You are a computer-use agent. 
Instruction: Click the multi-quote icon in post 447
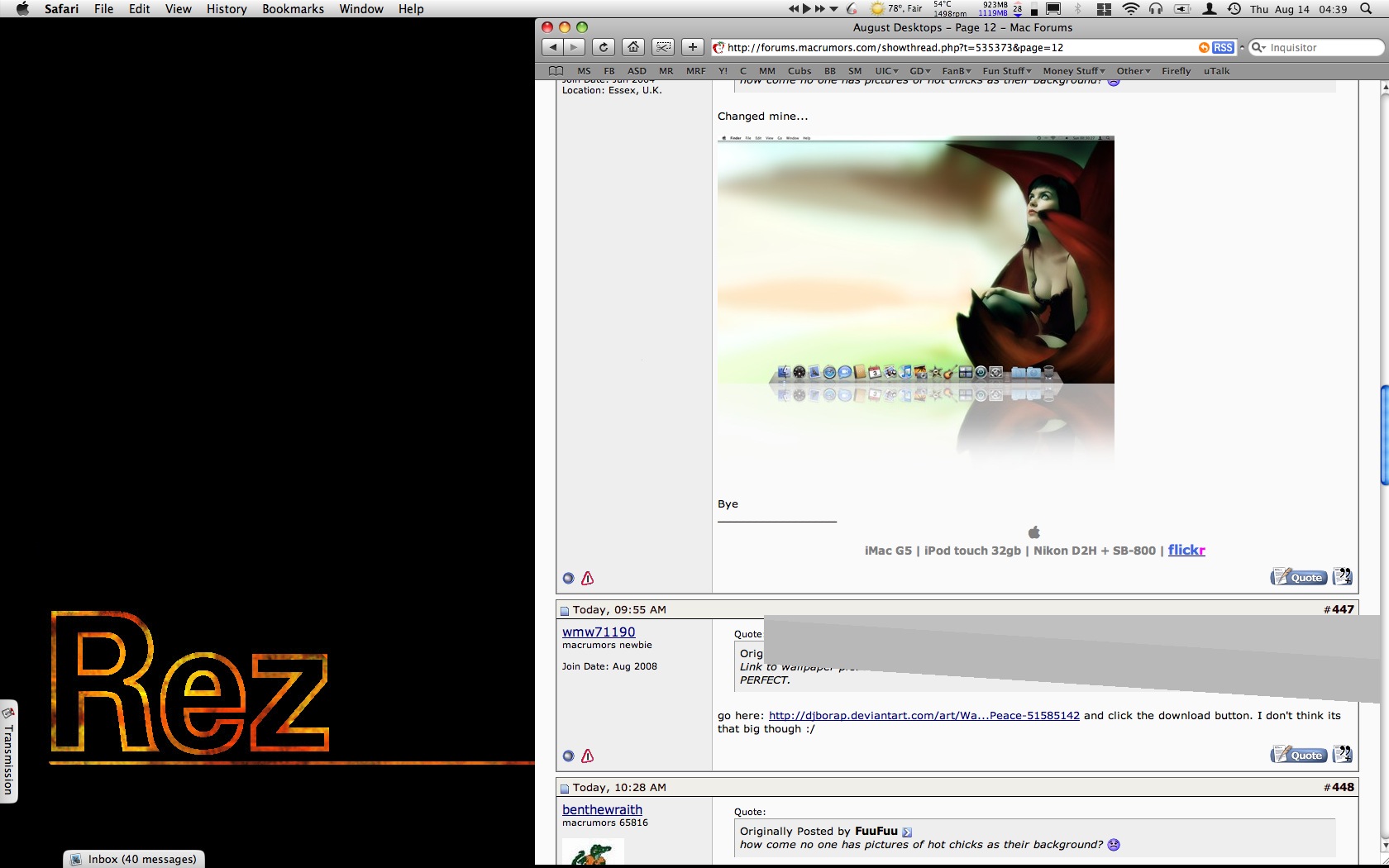1343,755
